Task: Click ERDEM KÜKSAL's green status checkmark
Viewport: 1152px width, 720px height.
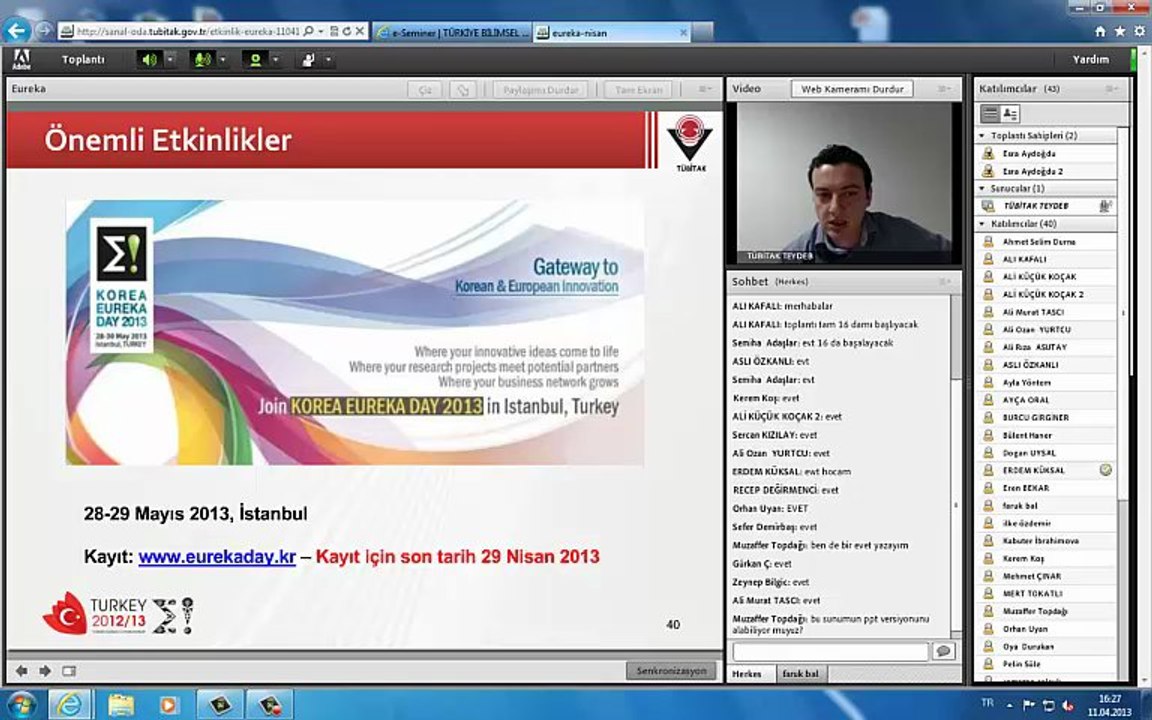Action: (1106, 470)
